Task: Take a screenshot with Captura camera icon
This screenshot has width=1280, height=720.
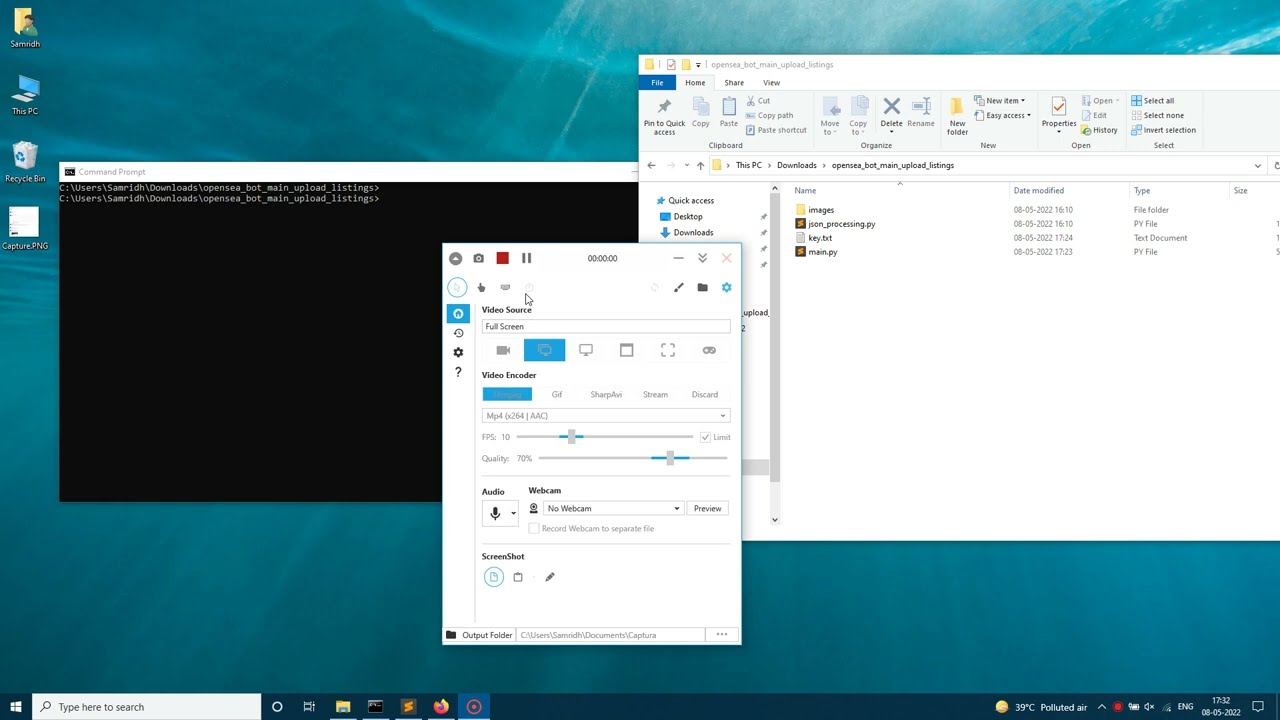Action: [479, 258]
